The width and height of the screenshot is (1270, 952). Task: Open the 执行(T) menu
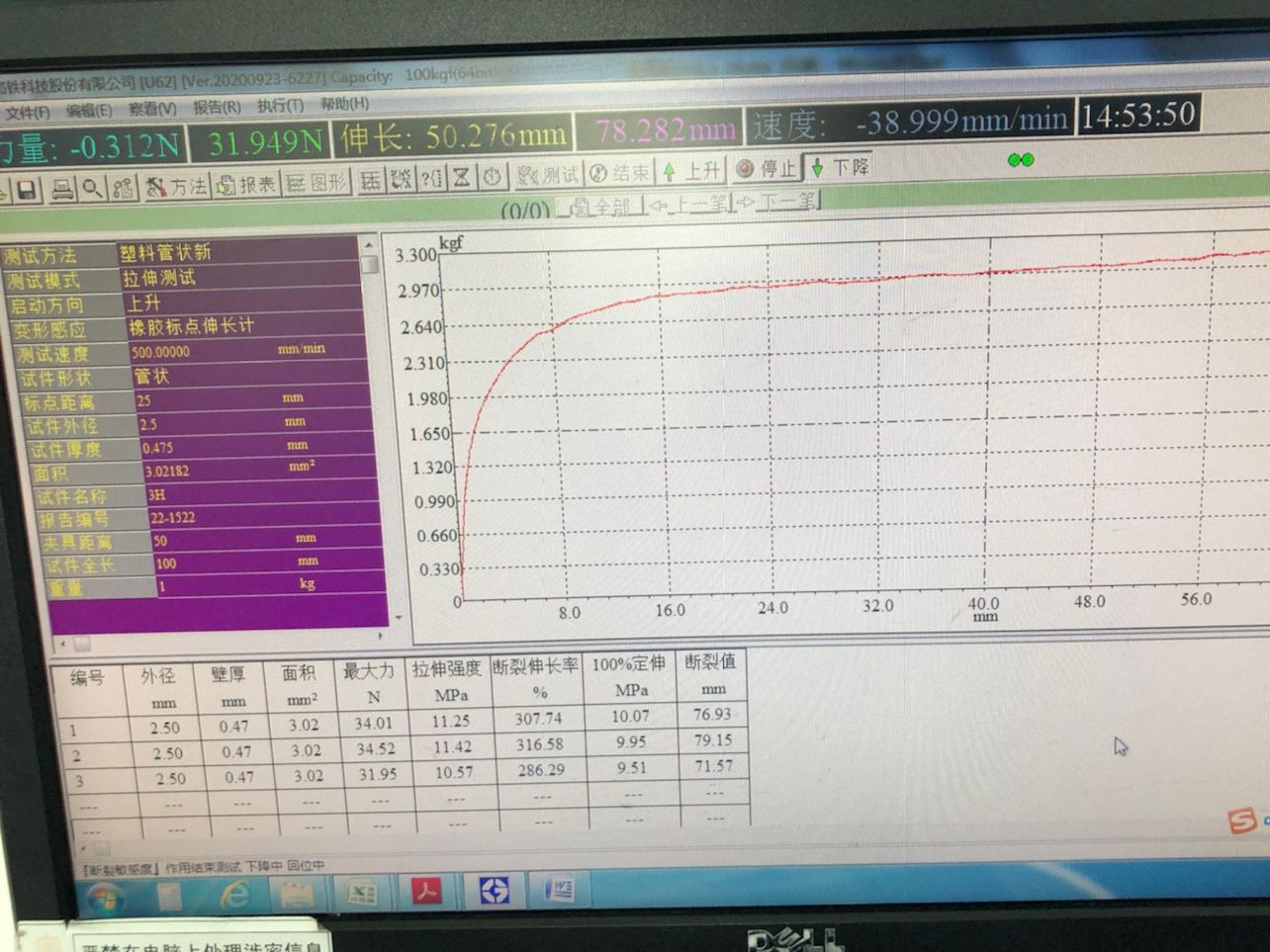pos(280,105)
